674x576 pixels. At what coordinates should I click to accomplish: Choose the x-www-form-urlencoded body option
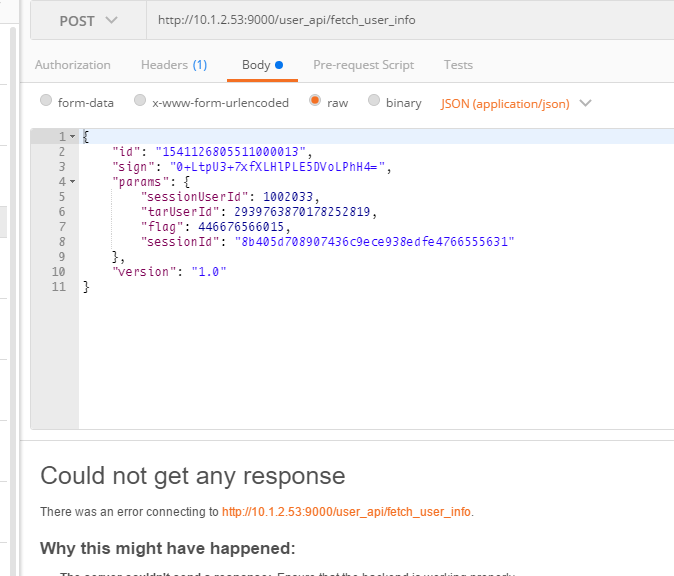(141, 101)
